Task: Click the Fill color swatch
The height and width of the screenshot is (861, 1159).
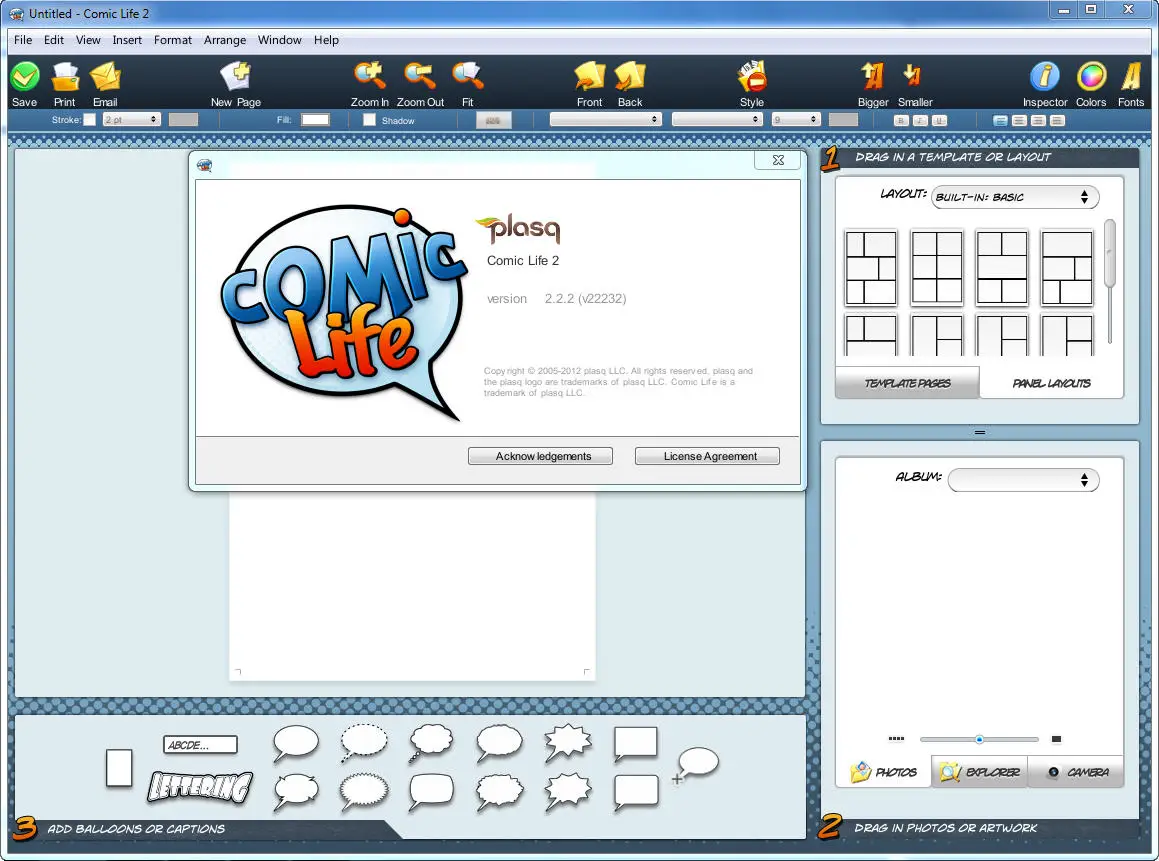Action: pos(315,120)
